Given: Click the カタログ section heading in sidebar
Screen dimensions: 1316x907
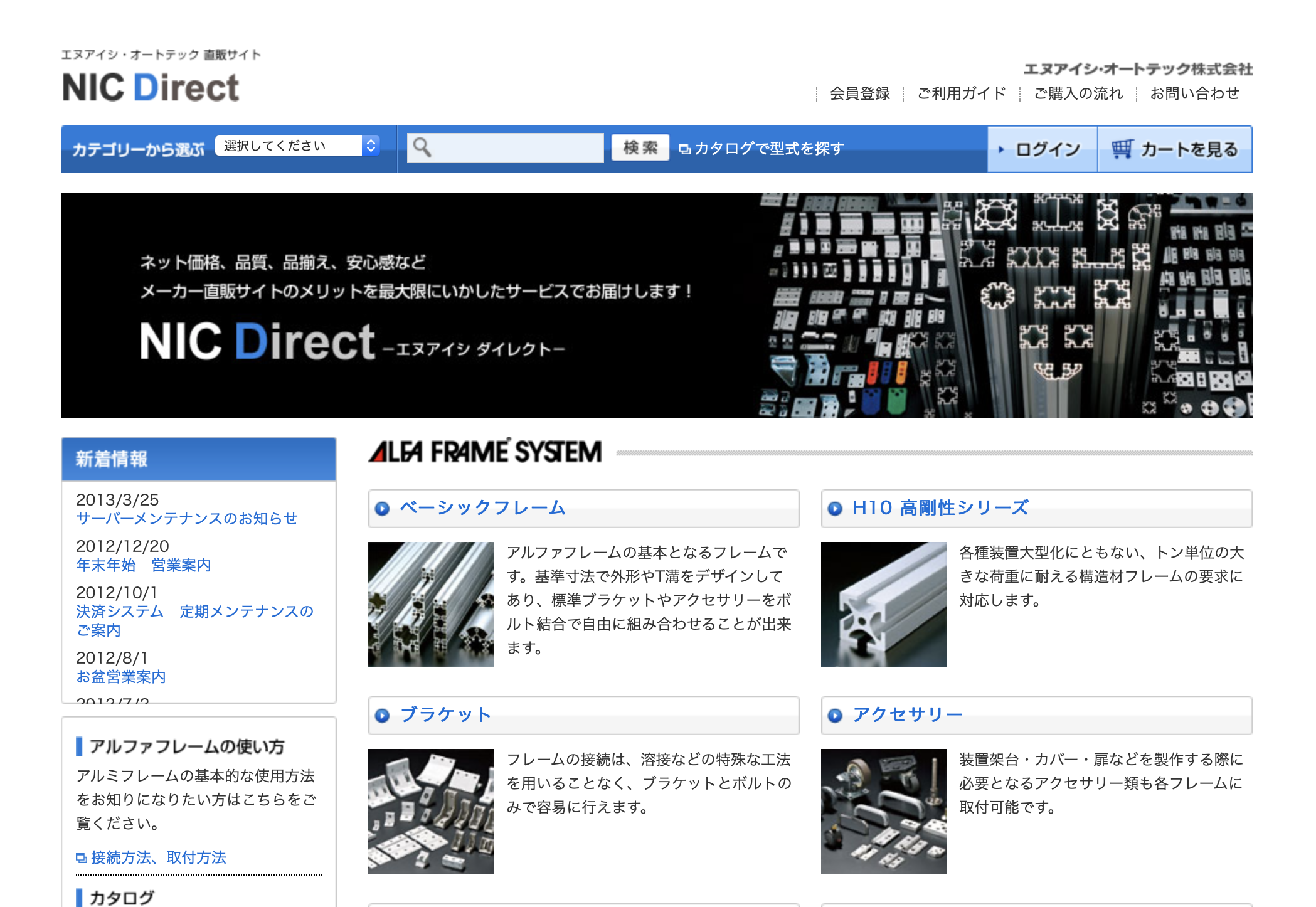Looking at the screenshot, I should click(122, 898).
